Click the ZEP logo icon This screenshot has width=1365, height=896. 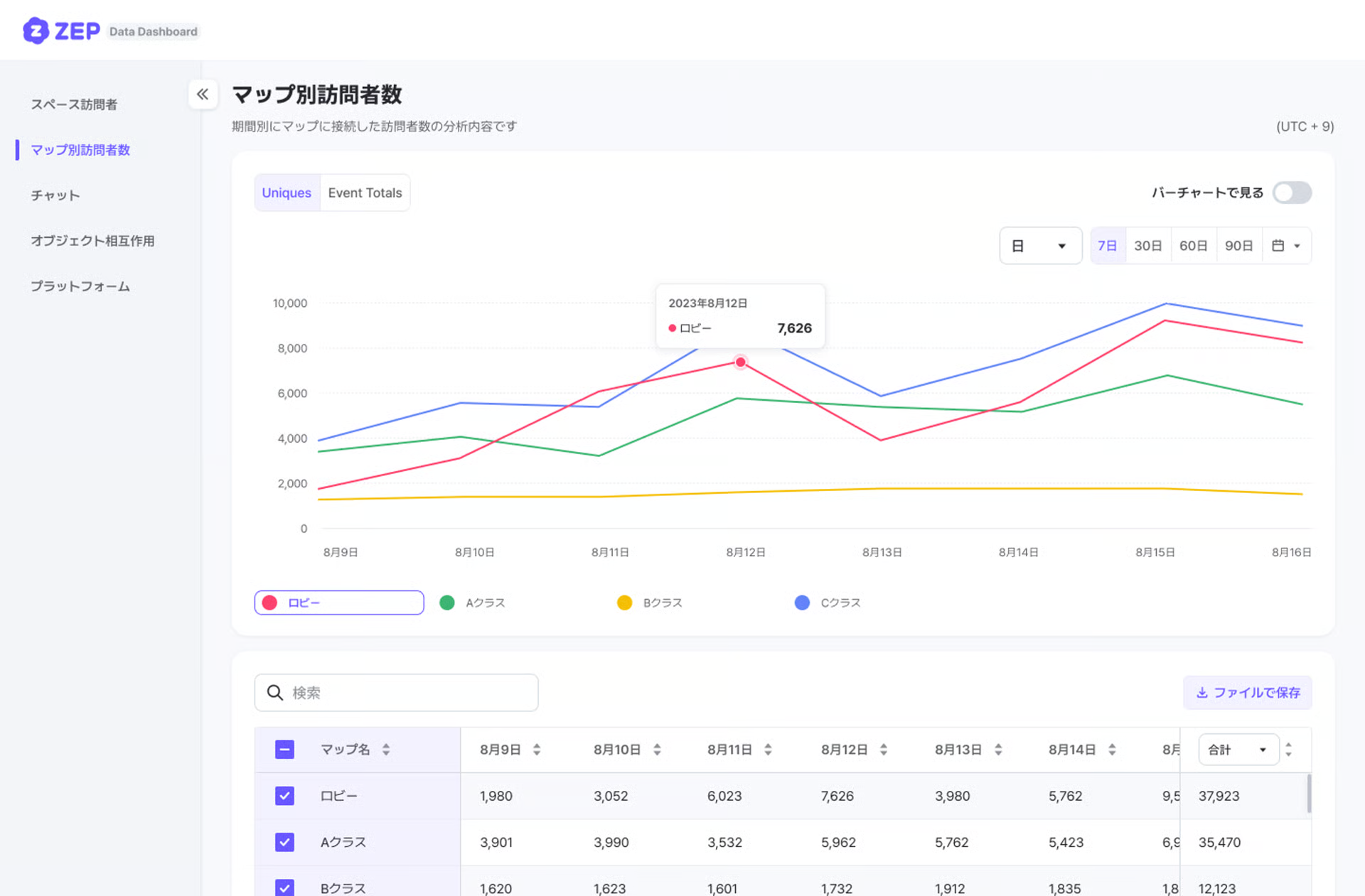(36, 31)
